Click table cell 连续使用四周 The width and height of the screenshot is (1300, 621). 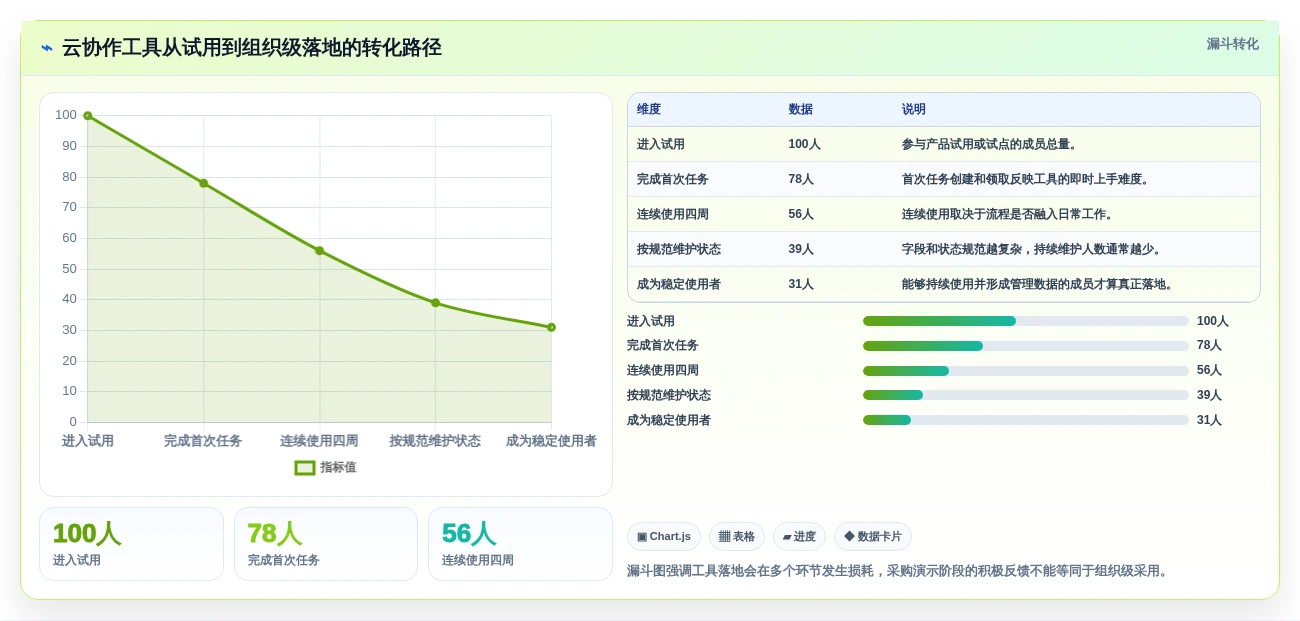click(x=673, y=214)
